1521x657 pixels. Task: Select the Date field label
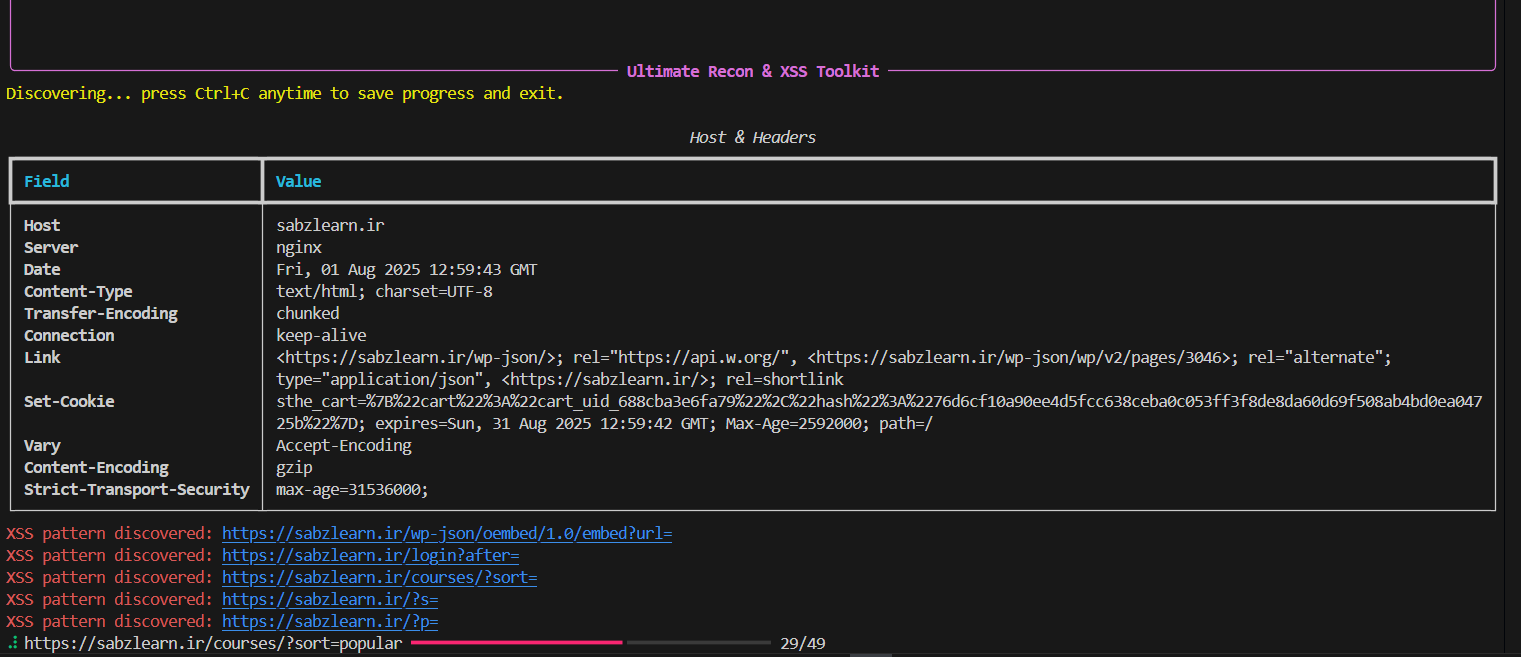42,270
